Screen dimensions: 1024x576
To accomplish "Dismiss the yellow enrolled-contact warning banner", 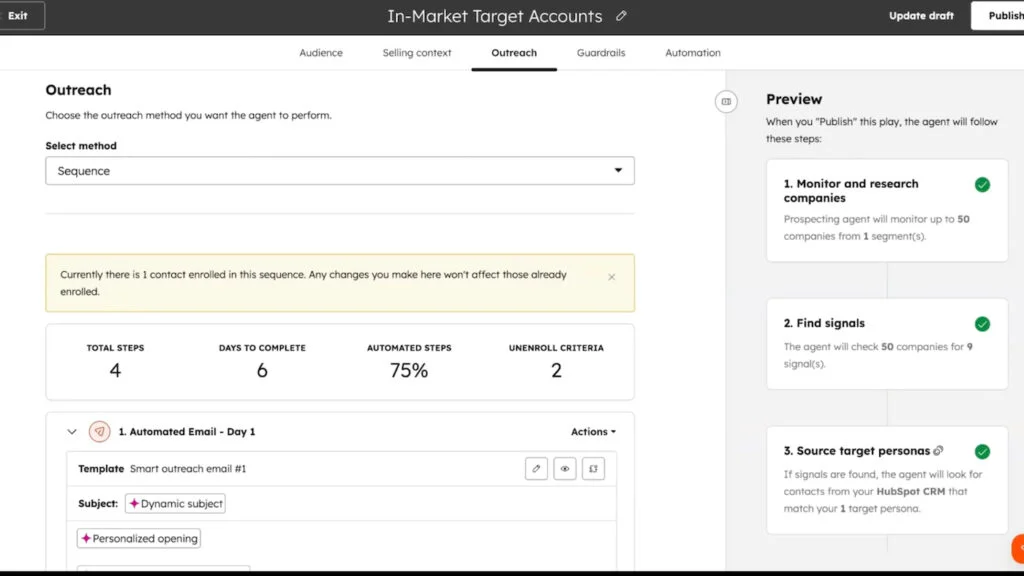I will pos(611,277).
